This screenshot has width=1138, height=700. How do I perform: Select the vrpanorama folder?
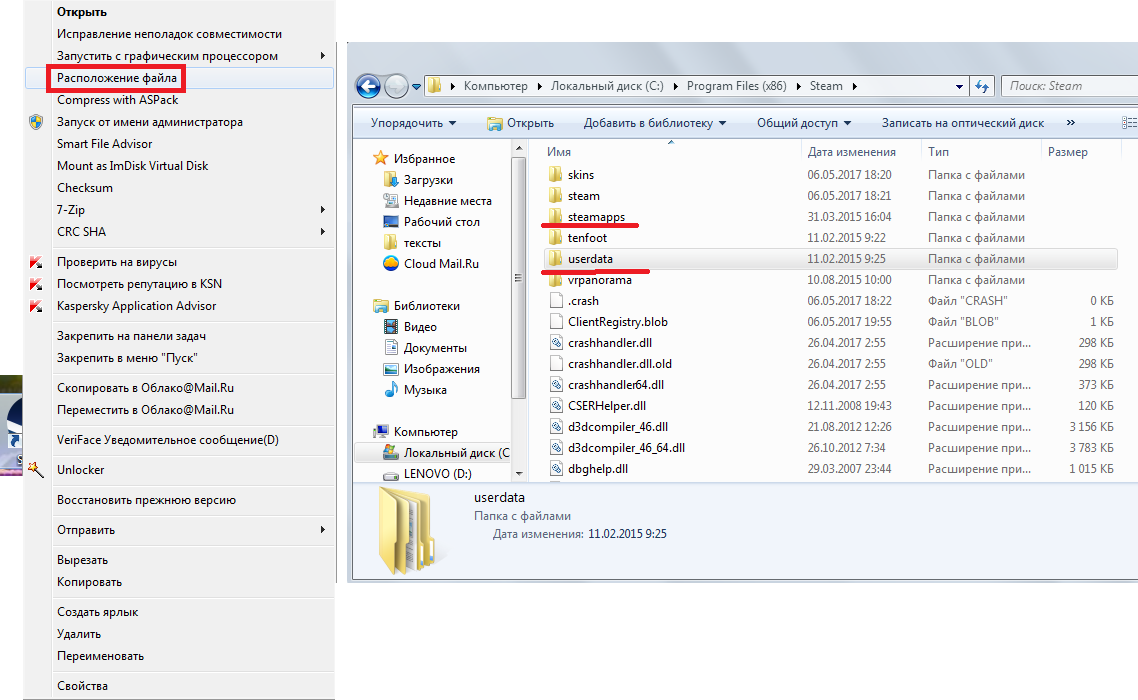click(599, 280)
